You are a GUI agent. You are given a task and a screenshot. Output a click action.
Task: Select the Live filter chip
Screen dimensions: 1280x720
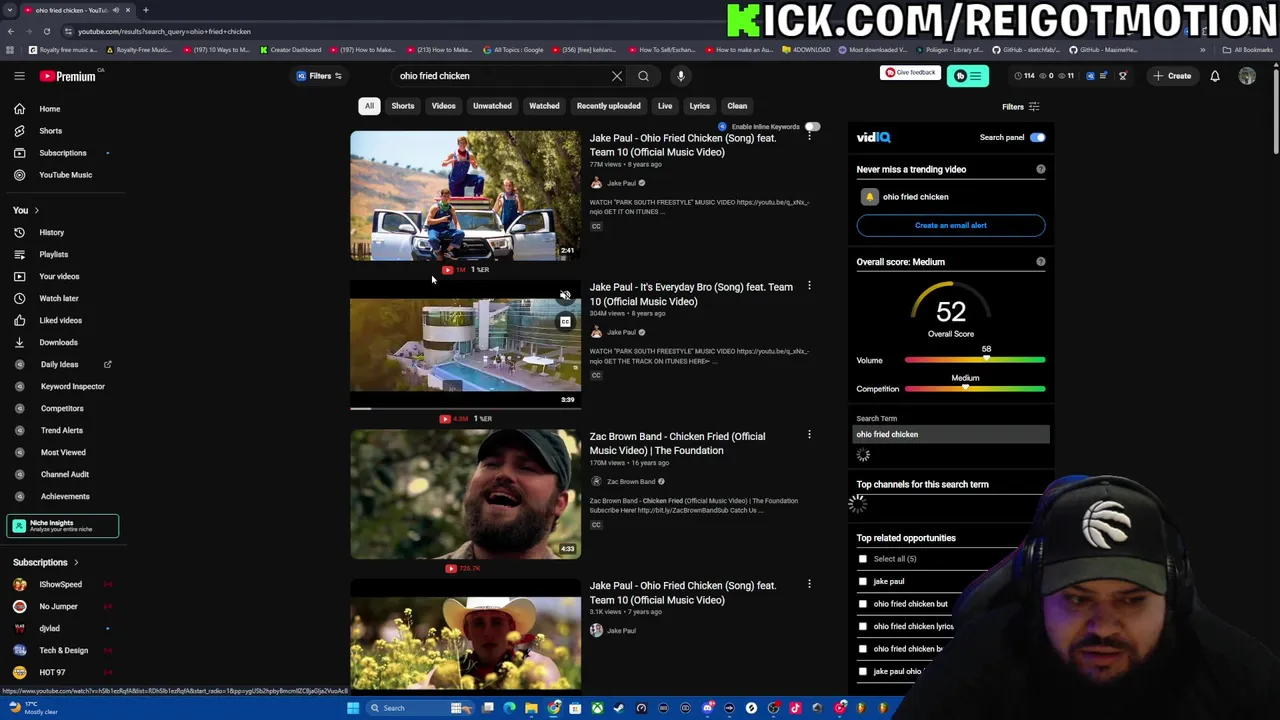tap(665, 106)
